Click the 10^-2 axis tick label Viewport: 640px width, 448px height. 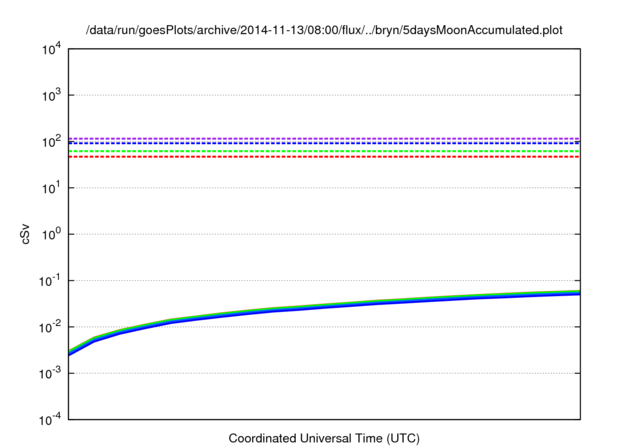(50, 327)
